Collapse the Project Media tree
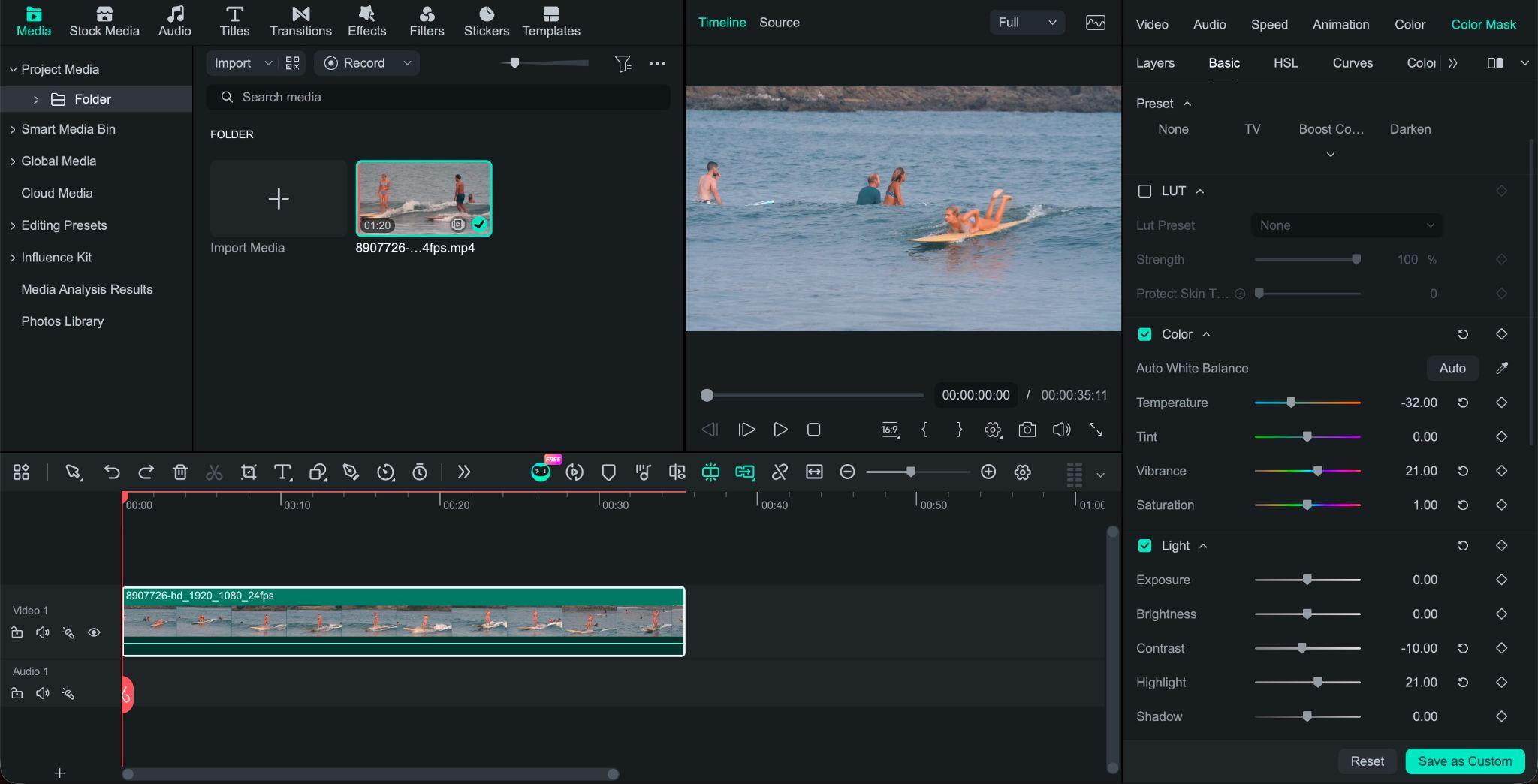The image size is (1538, 784). (x=13, y=69)
